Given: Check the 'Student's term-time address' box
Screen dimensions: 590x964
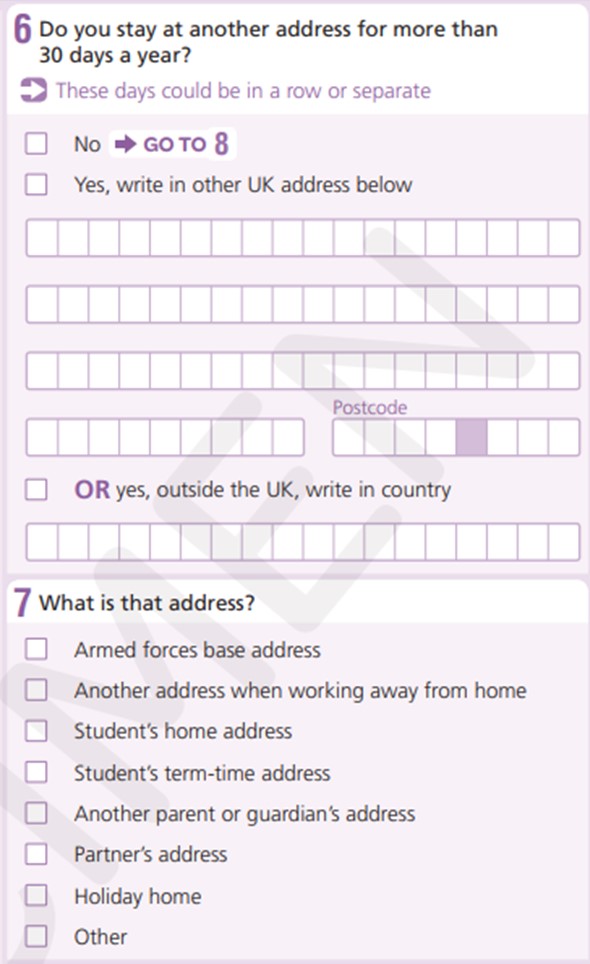Looking at the screenshot, I should point(36,772).
